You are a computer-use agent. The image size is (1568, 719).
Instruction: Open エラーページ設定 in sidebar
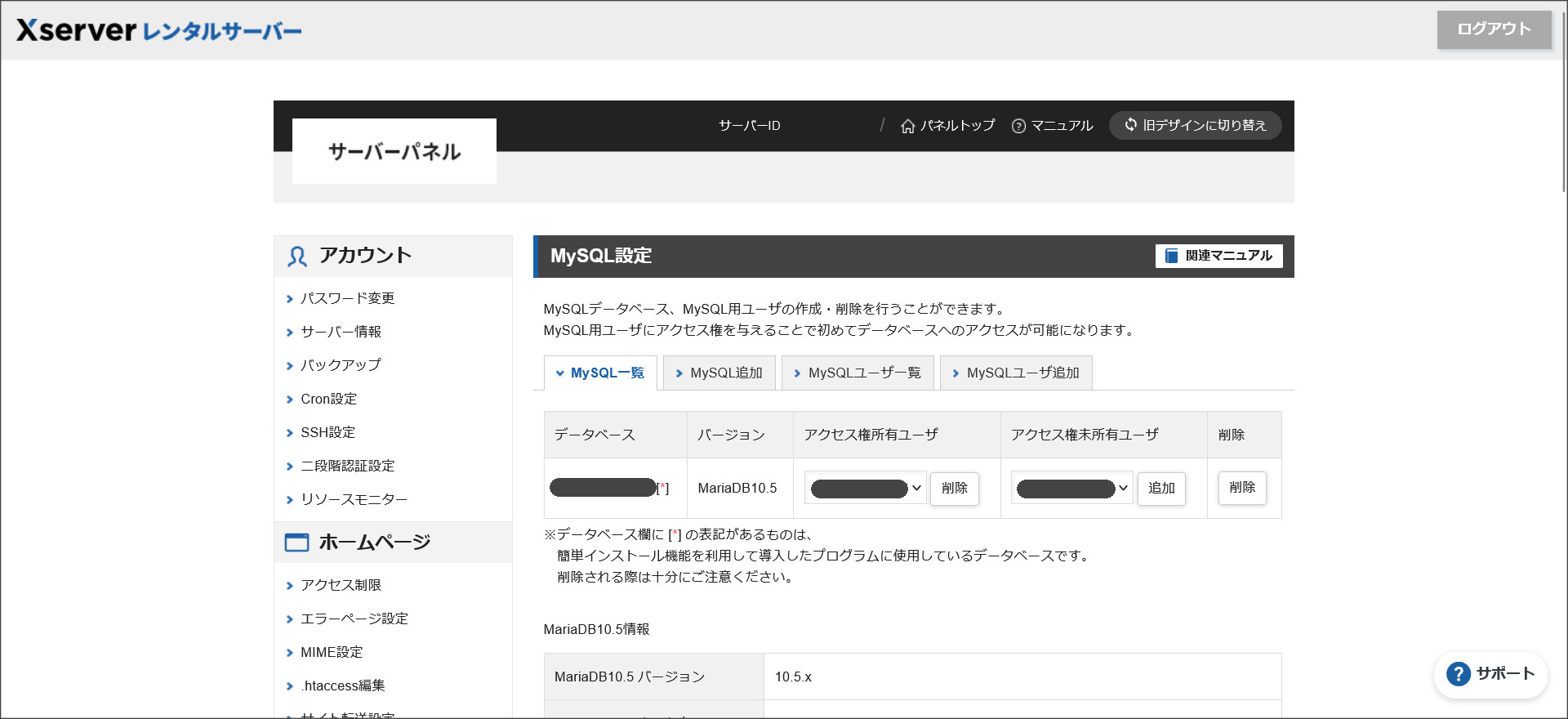(354, 619)
